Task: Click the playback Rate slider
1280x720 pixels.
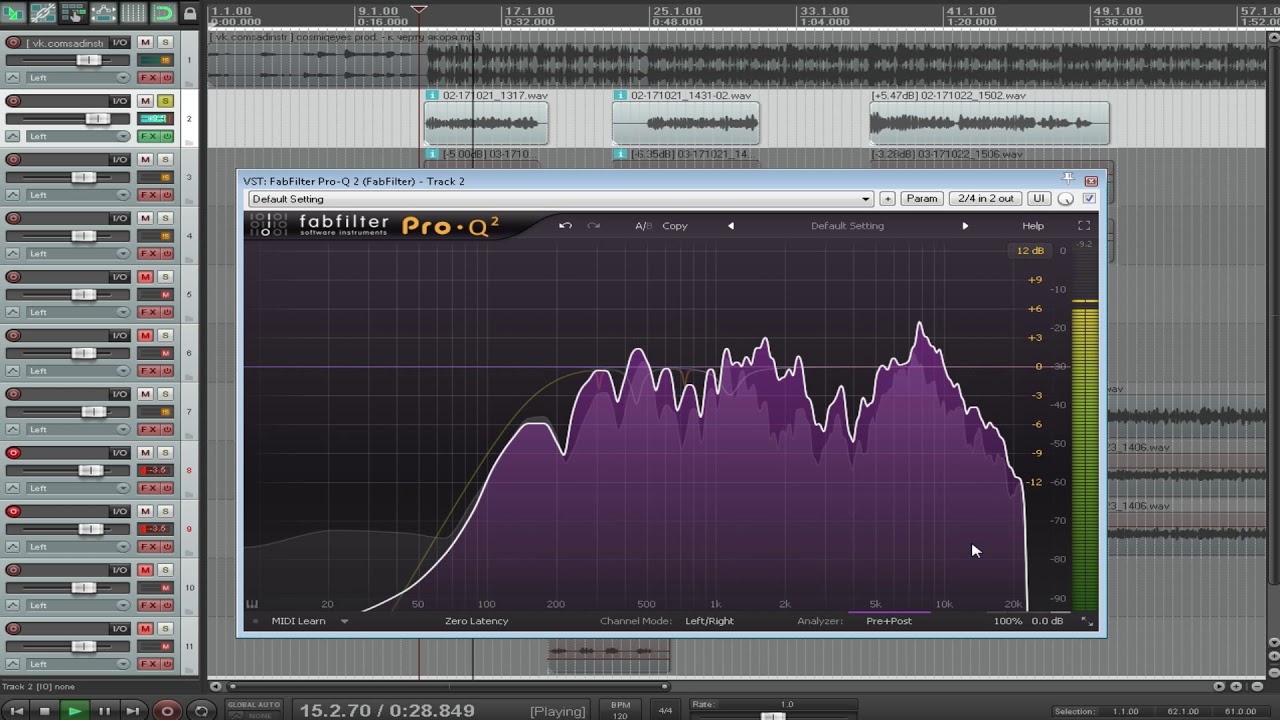Action: click(772, 715)
